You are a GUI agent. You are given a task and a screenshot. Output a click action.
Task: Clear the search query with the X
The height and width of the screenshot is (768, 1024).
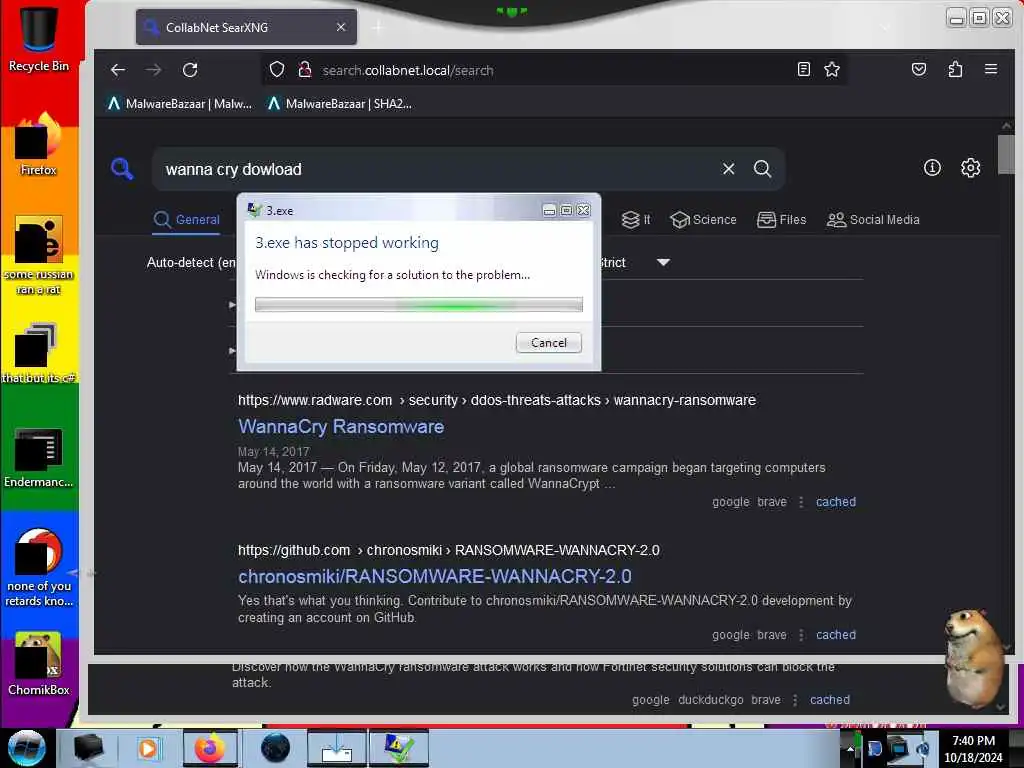(x=729, y=169)
